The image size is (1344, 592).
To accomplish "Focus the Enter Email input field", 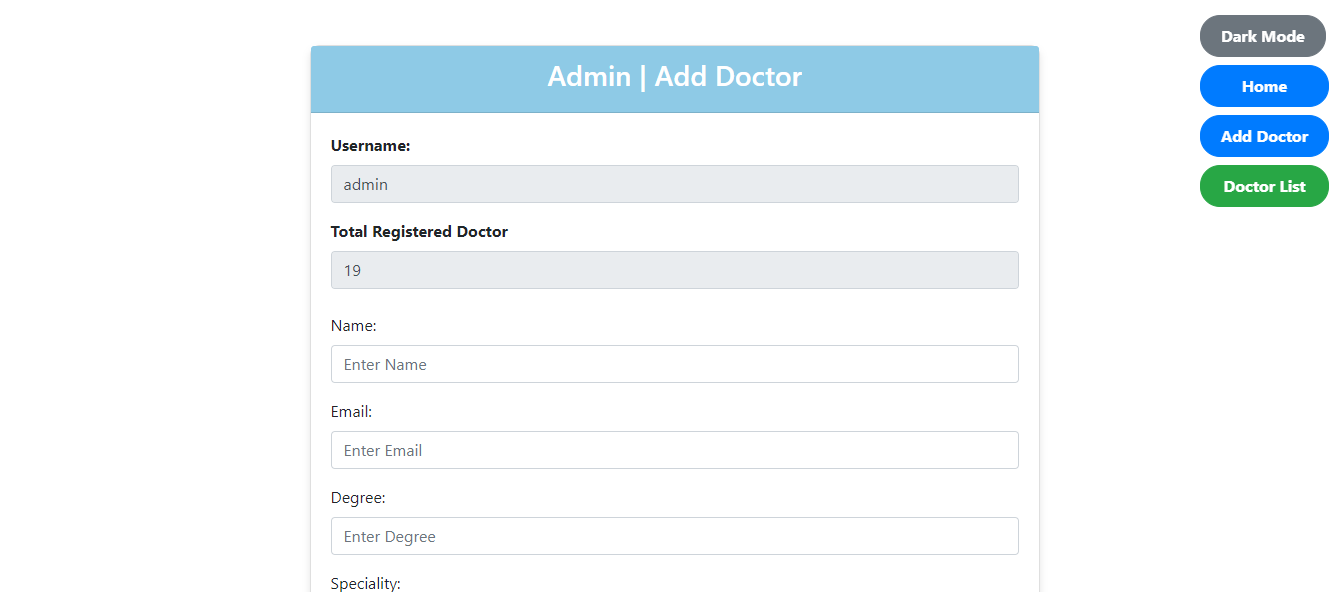I will 675,450.
